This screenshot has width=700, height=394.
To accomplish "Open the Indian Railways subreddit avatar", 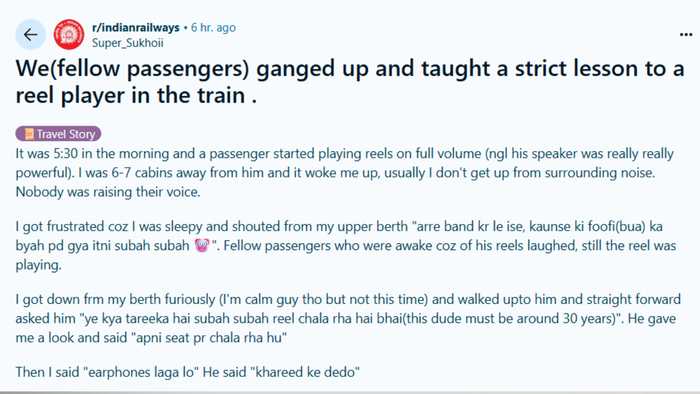I will coord(69,34).
